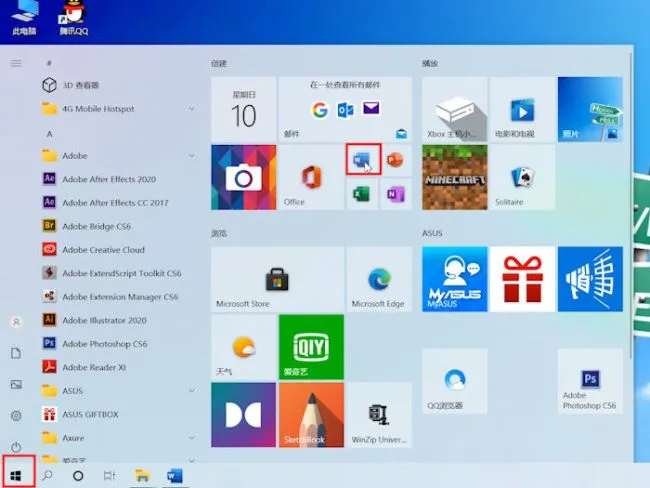The width and height of the screenshot is (650, 488).
Task: Launch the Minecraft tile
Action: pos(454,177)
